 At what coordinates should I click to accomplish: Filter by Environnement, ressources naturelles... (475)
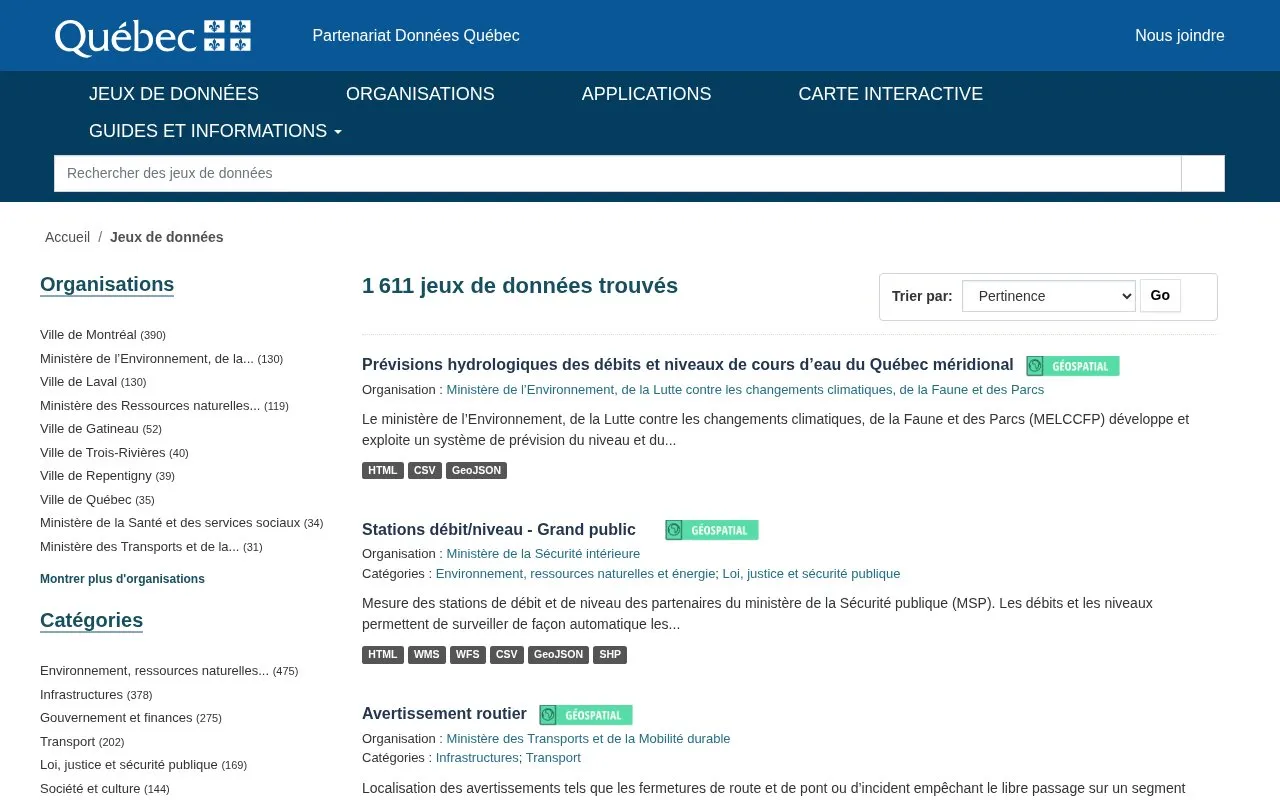[169, 671]
